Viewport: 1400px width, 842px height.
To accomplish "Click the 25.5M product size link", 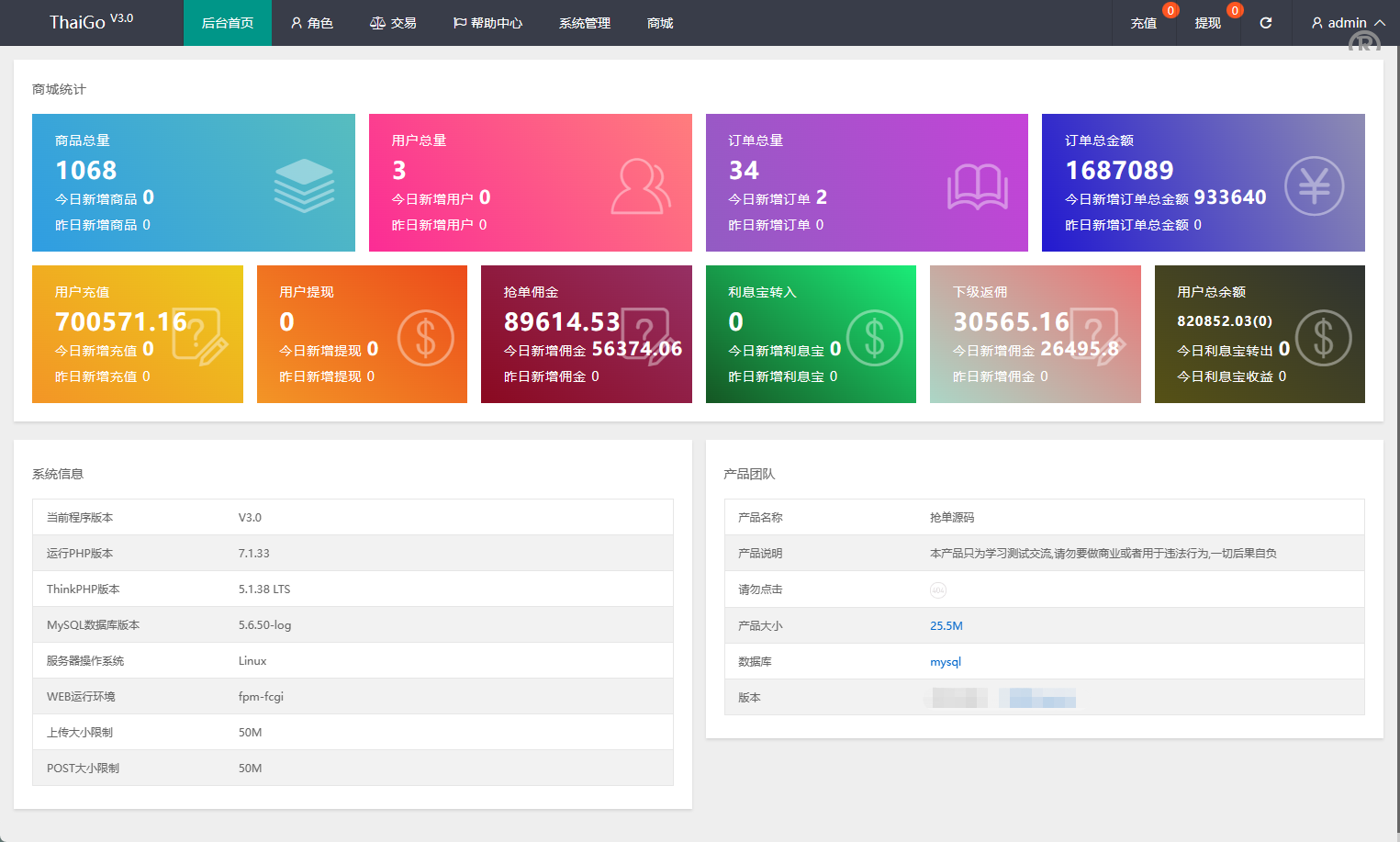I will pyautogui.click(x=946, y=626).
